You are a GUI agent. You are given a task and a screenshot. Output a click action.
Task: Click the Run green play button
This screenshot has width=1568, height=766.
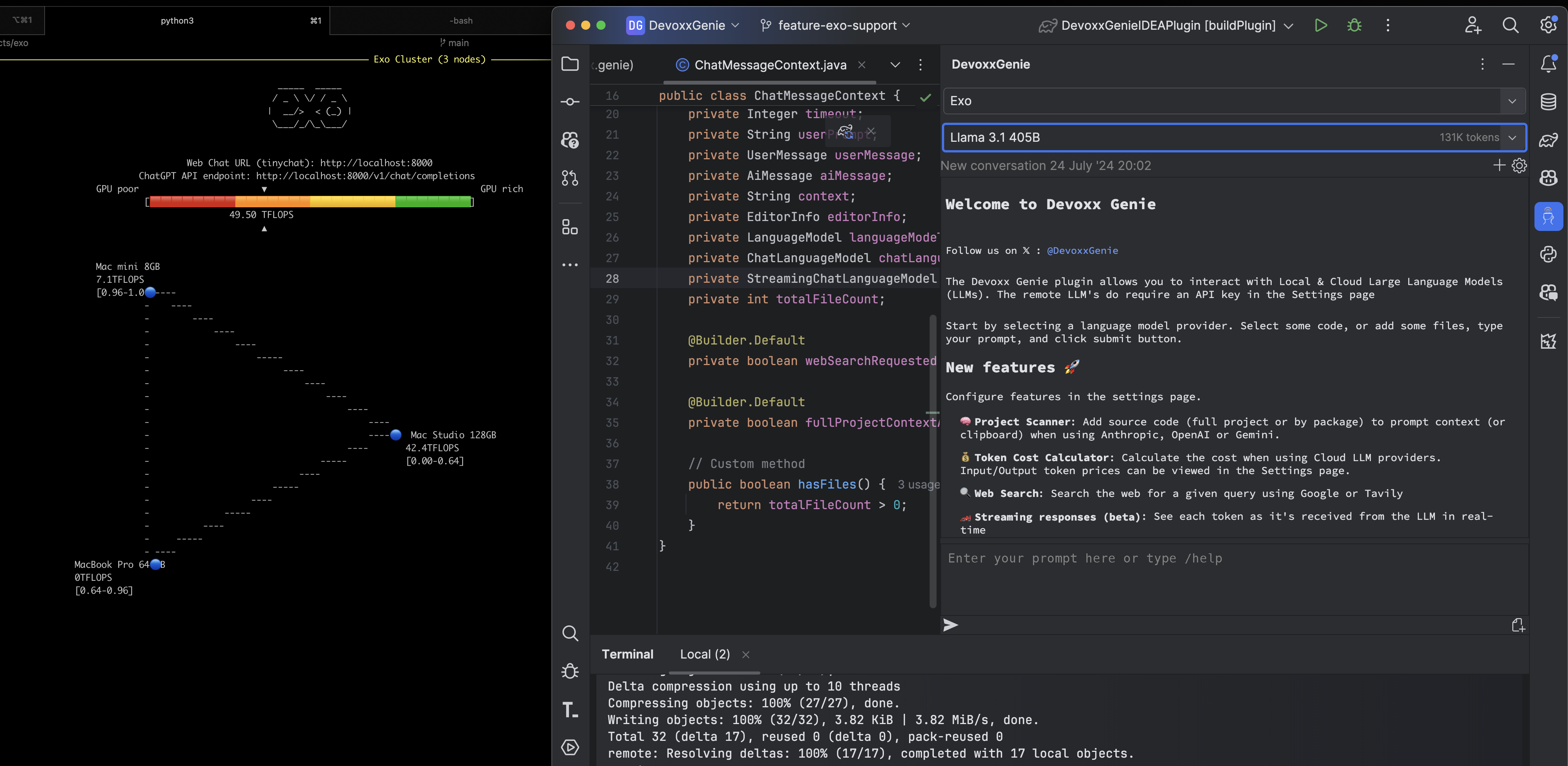tap(1320, 25)
